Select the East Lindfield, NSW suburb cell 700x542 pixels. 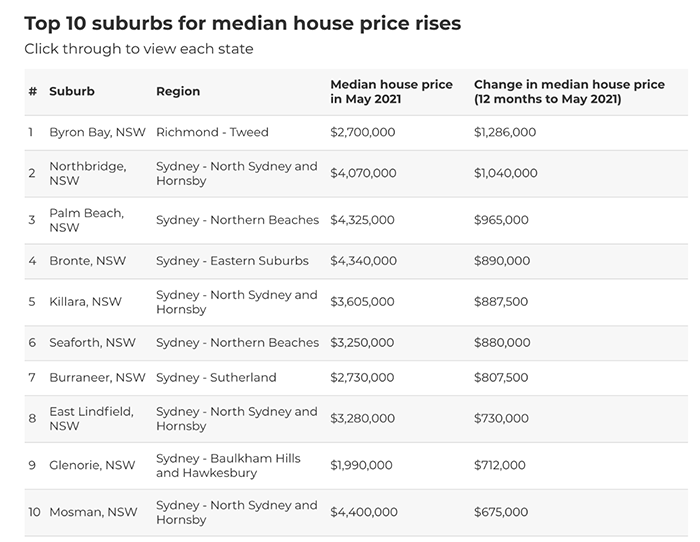click(x=92, y=418)
